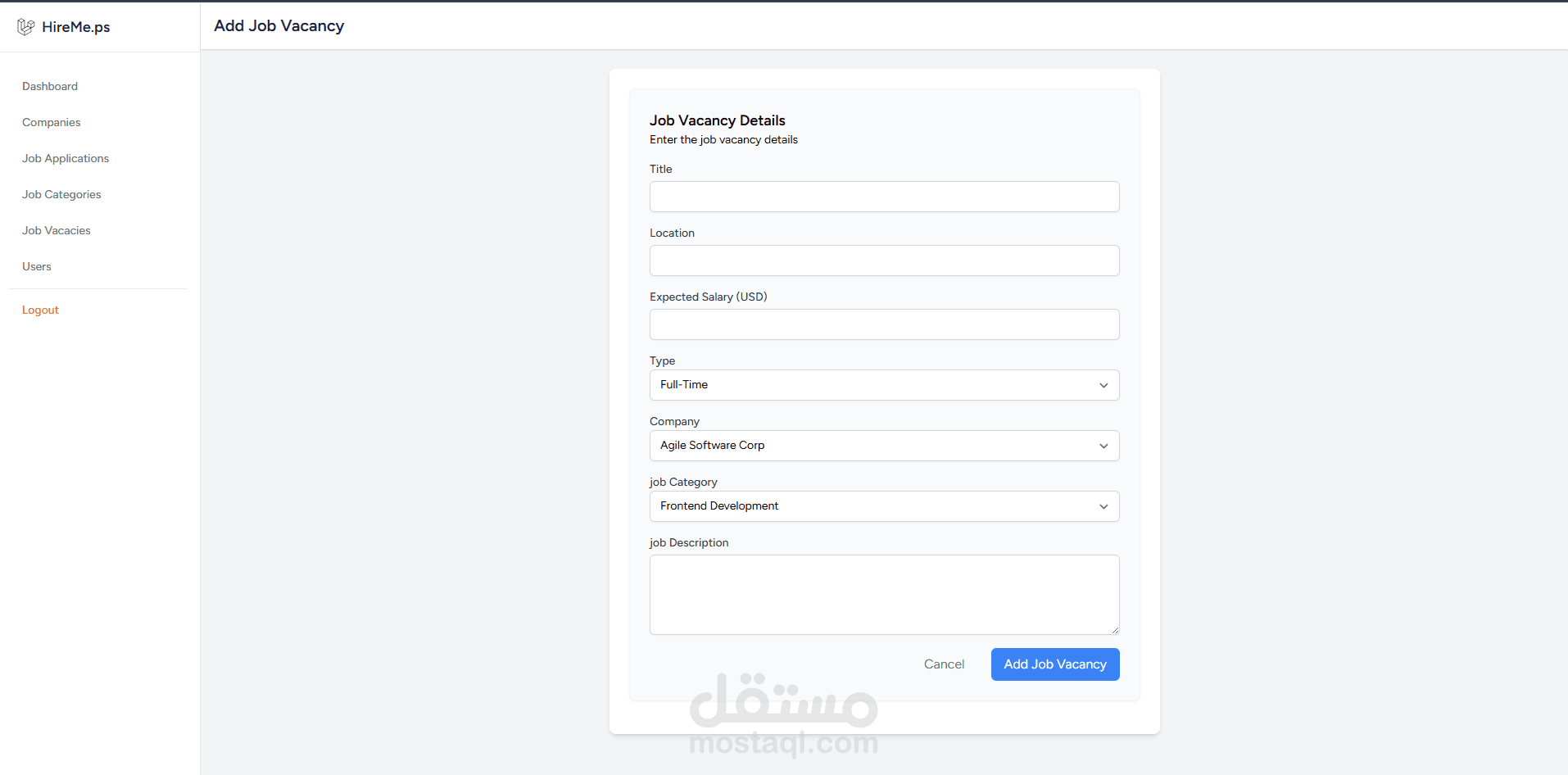Open the Dashboard page
1568x775 pixels.
50,86
